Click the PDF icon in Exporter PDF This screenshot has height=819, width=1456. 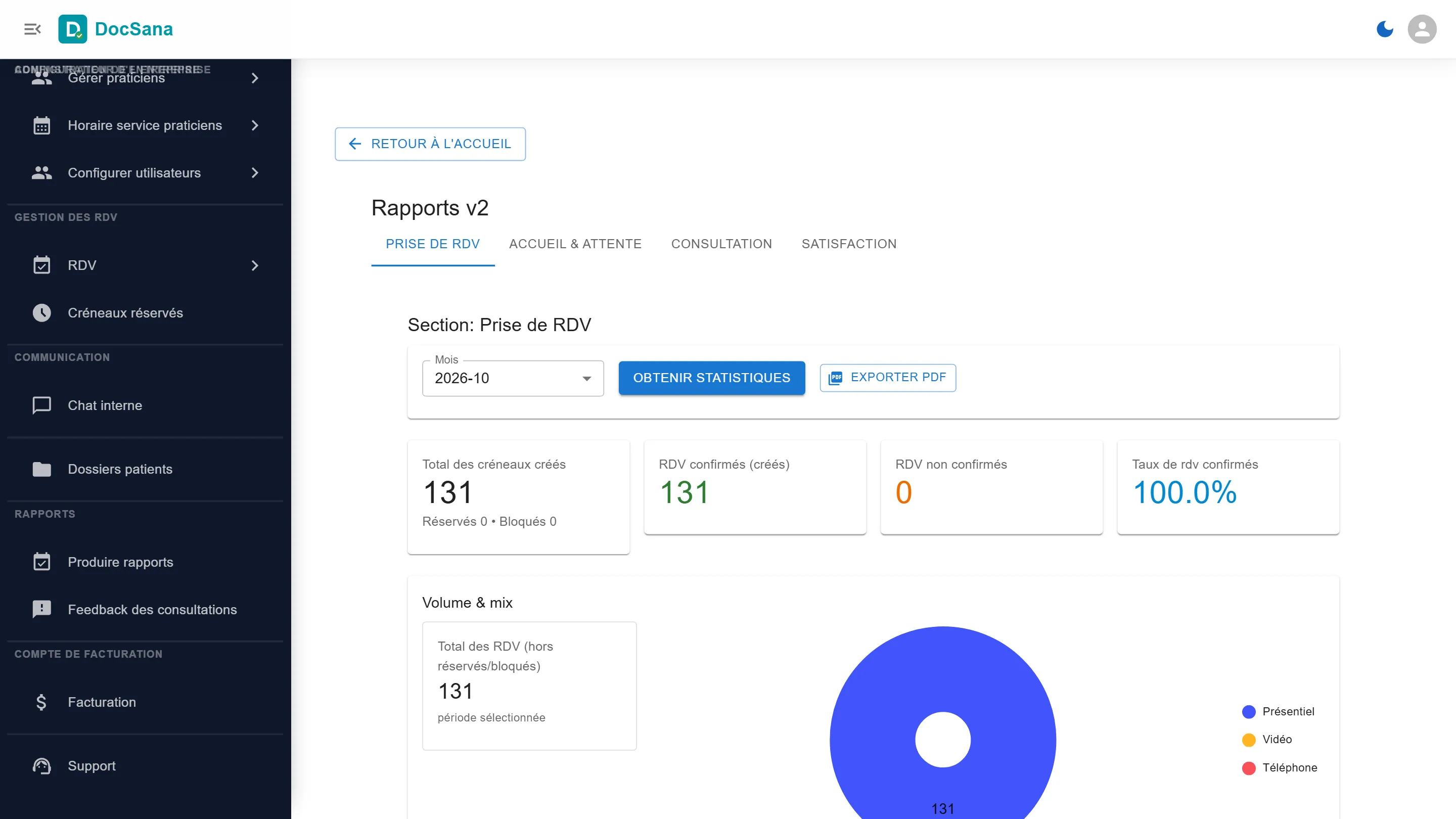[835, 378]
